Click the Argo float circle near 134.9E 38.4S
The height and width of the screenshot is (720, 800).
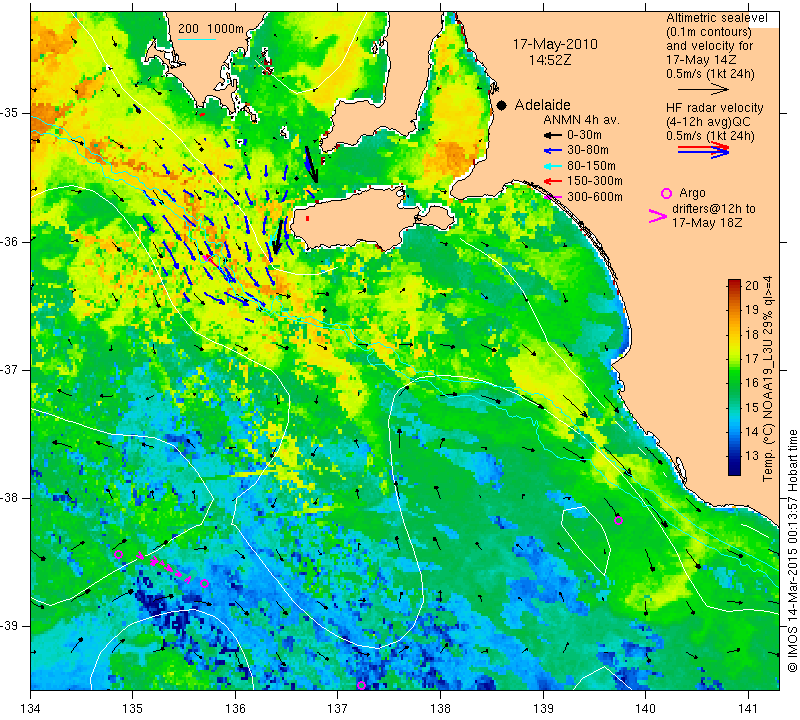coord(118,554)
